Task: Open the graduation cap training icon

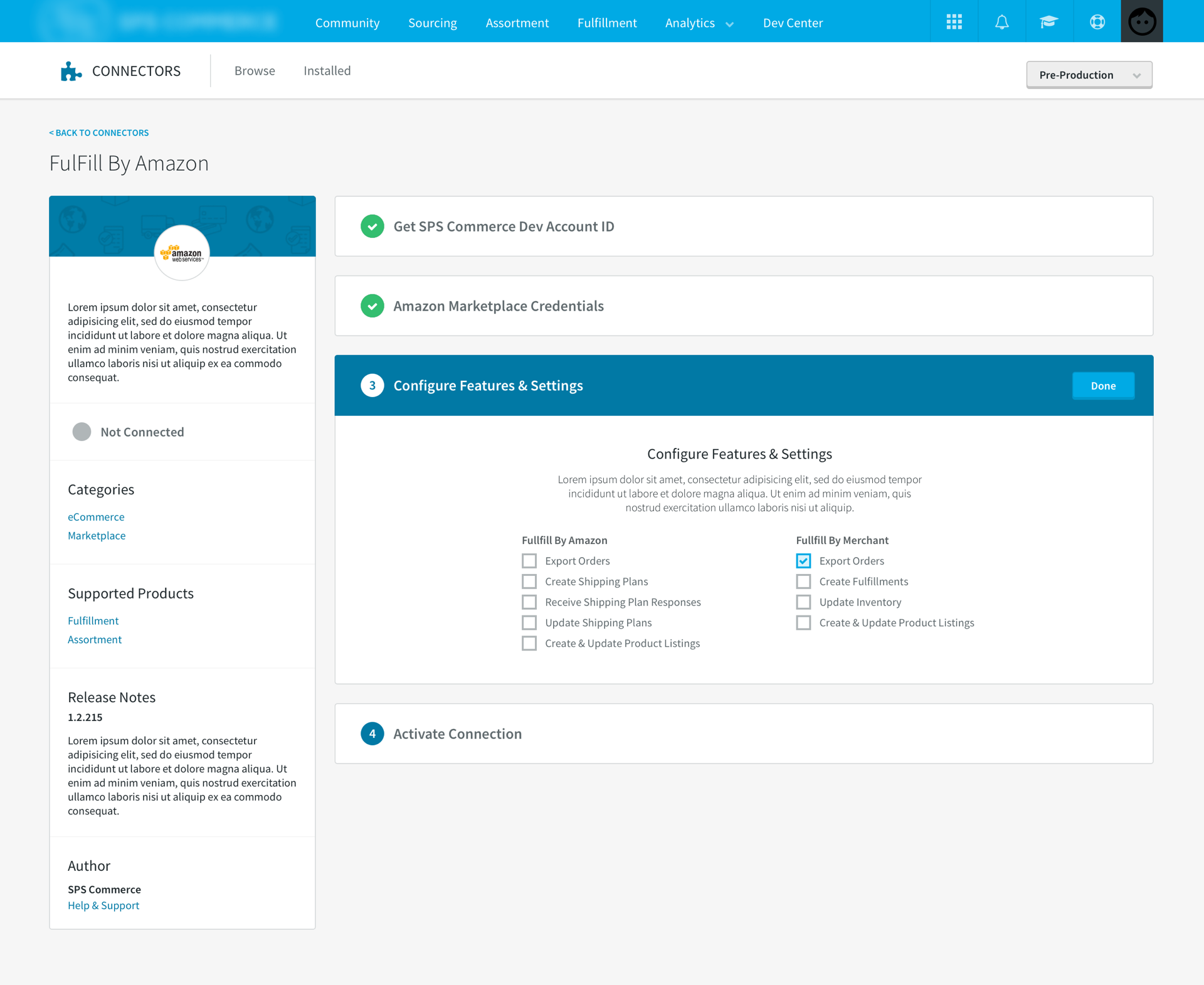Action: coord(1048,22)
